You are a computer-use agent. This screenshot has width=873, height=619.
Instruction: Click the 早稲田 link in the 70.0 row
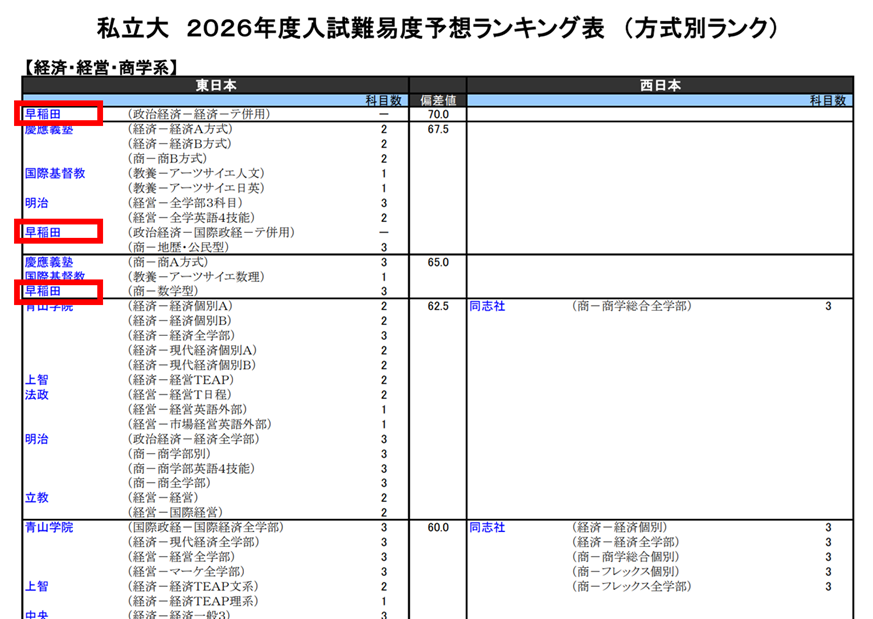[43, 114]
